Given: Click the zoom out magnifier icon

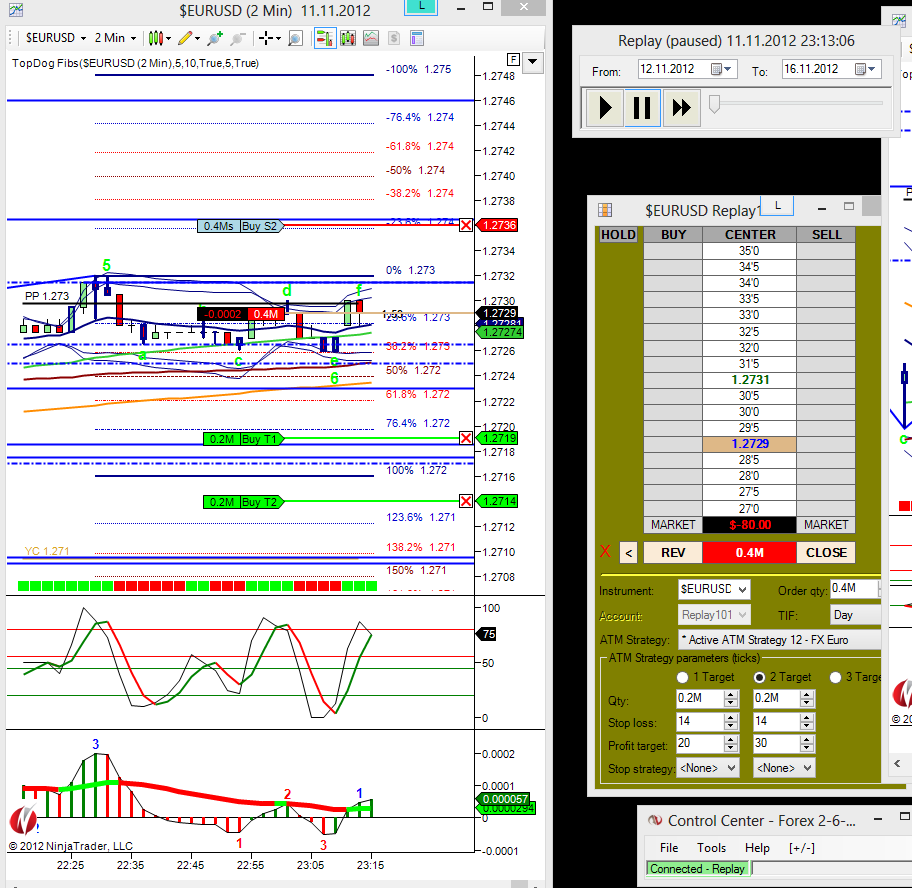Looking at the screenshot, I should pyautogui.click(x=237, y=38).
